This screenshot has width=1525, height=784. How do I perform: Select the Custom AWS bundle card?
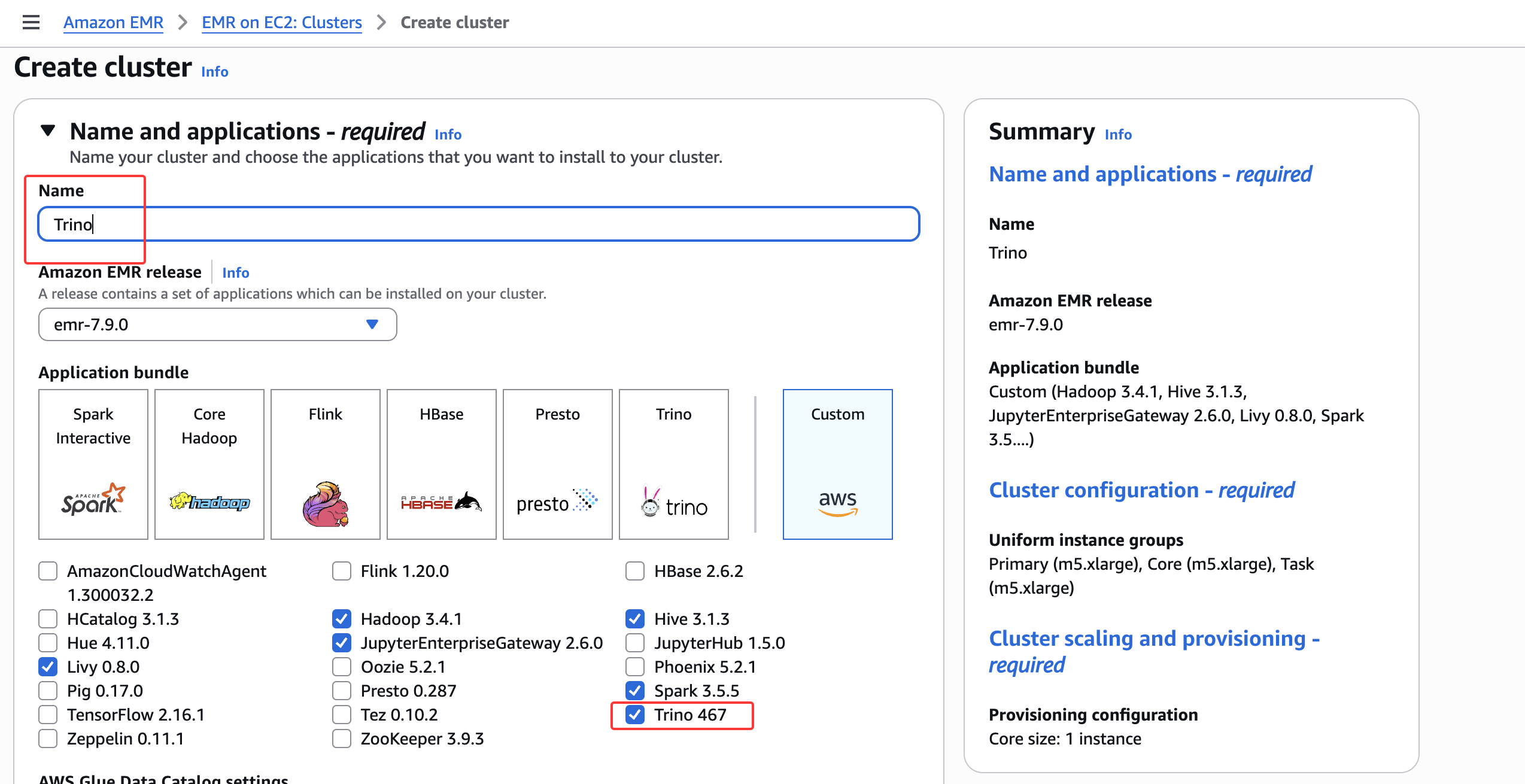click(x=838, y=464)
